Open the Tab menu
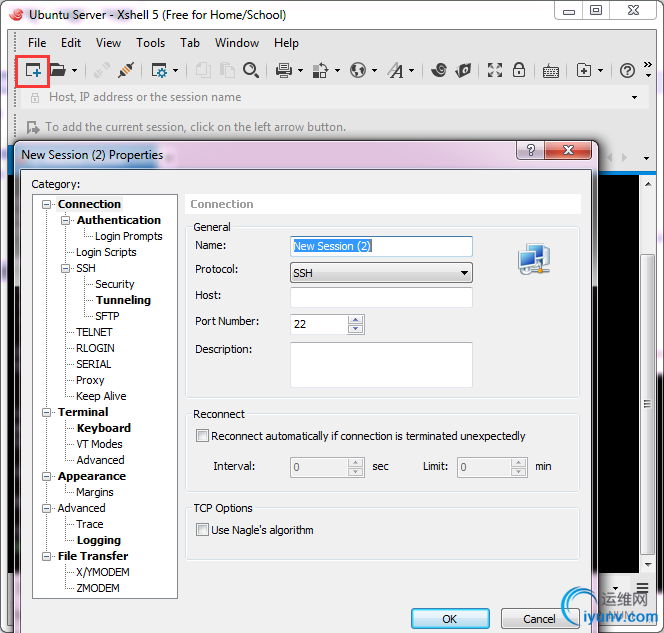 click(189, 43)
